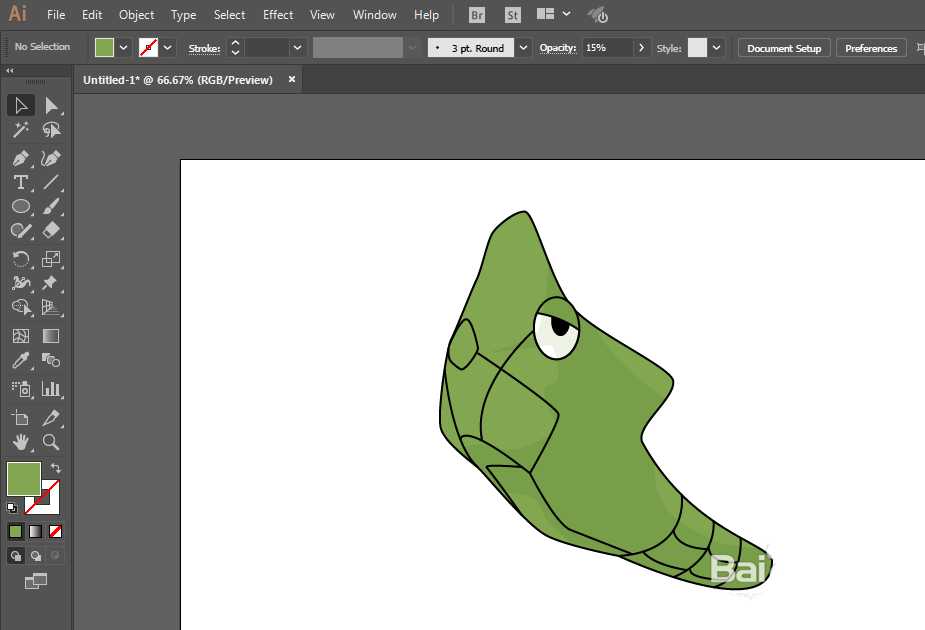925x630 pixels.
Task: Select the Pen tool
Action: [20, 158]
